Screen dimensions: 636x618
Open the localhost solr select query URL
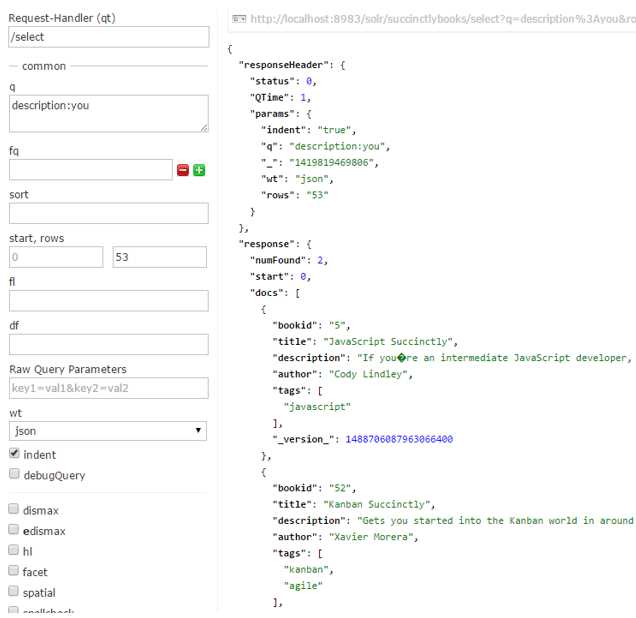point(443,19)
